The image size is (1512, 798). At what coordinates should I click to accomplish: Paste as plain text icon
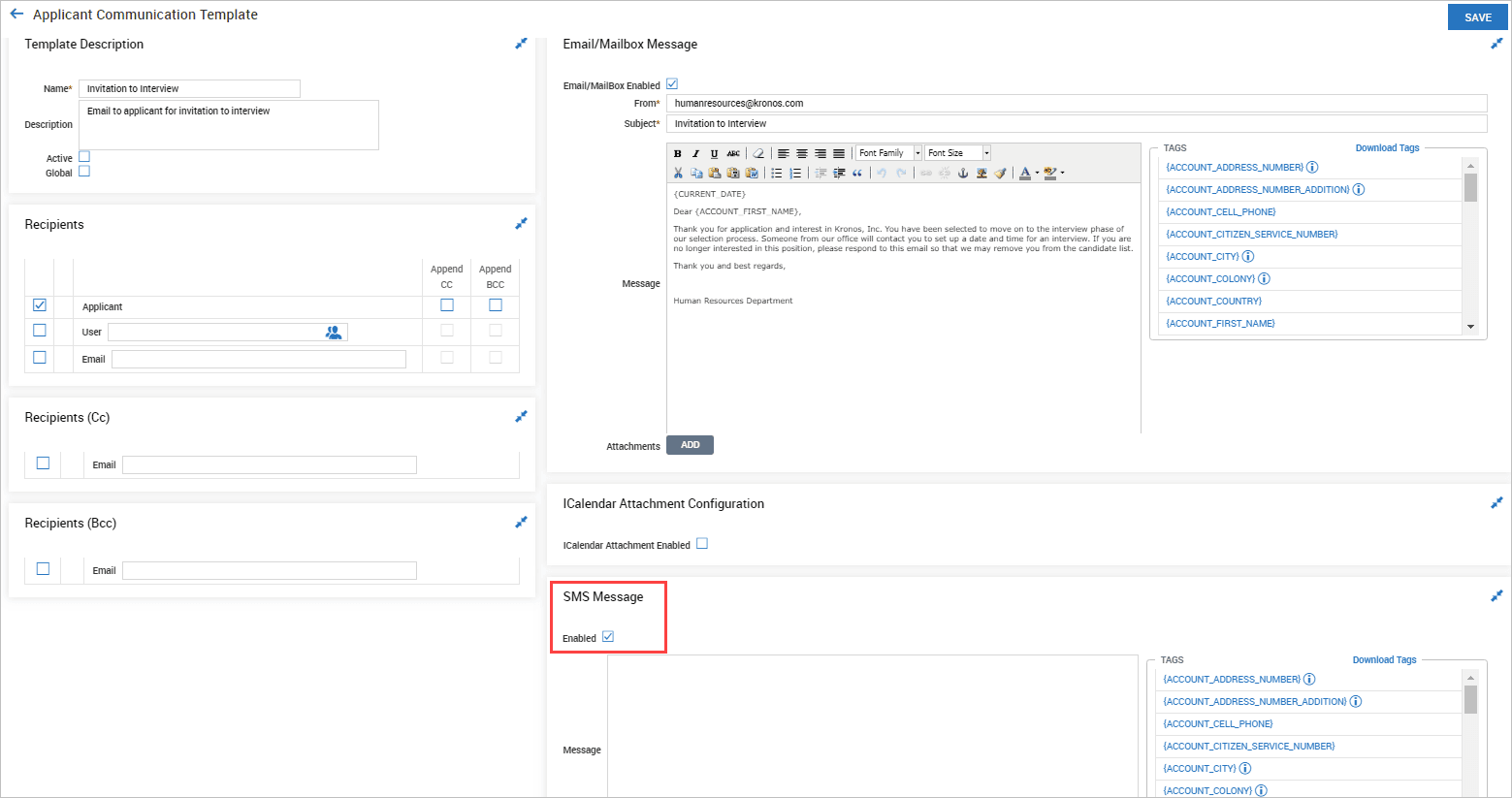733,173
